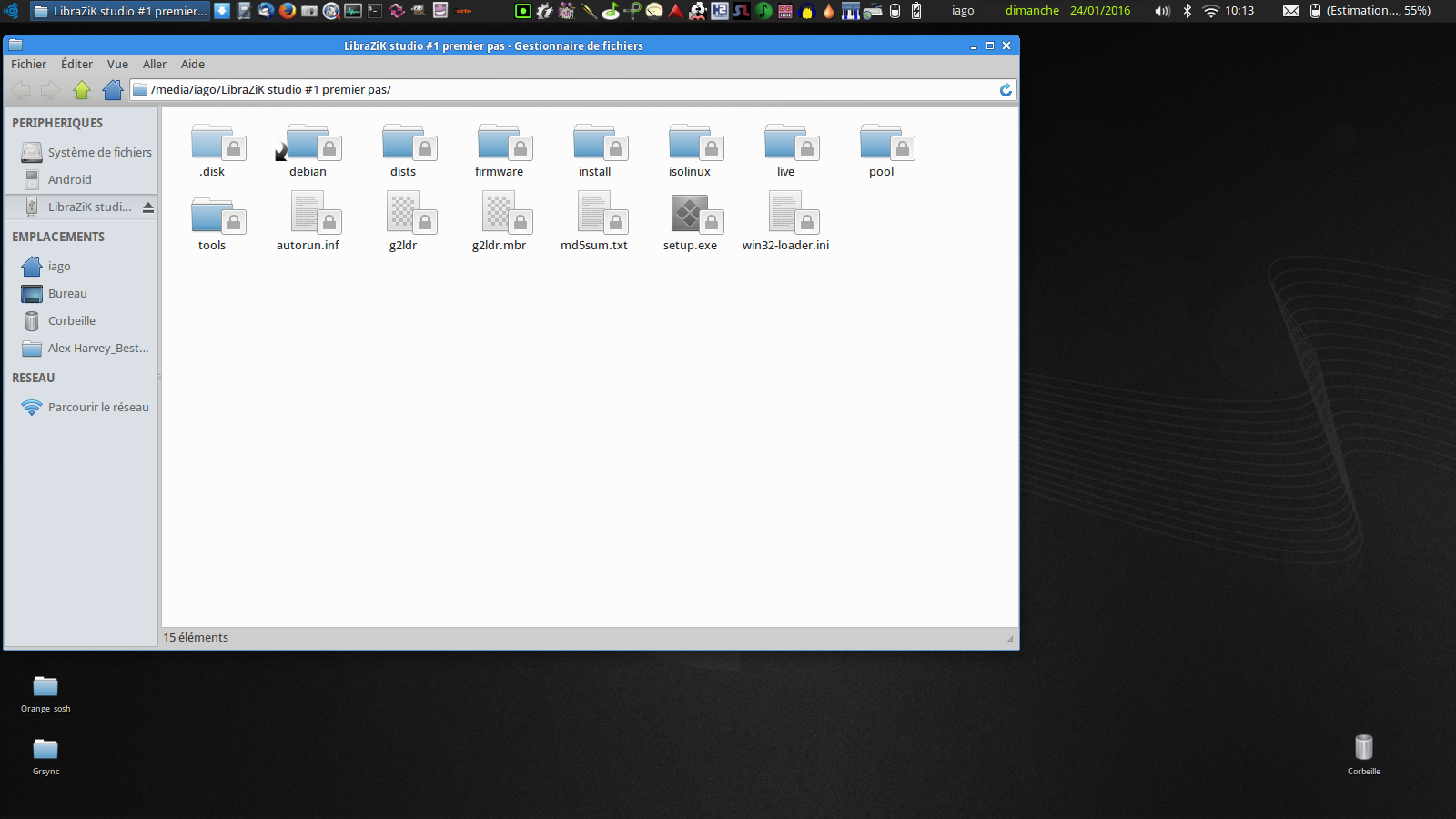
Task: Open the Vue menu
Action: point(117,65)
